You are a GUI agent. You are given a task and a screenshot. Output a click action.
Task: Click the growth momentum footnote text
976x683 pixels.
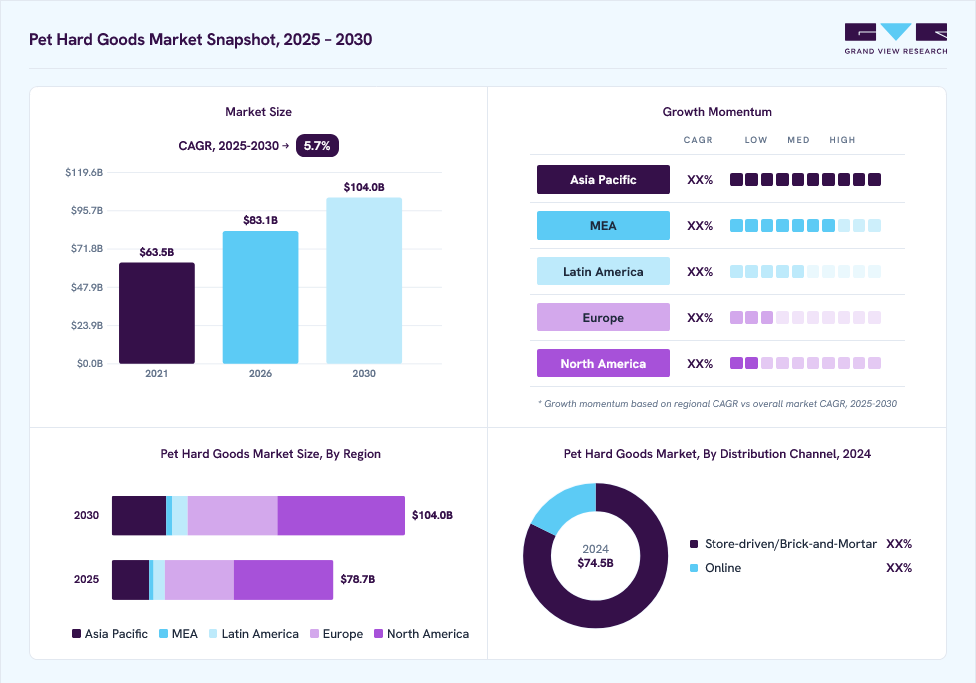(x=718, y=404)
